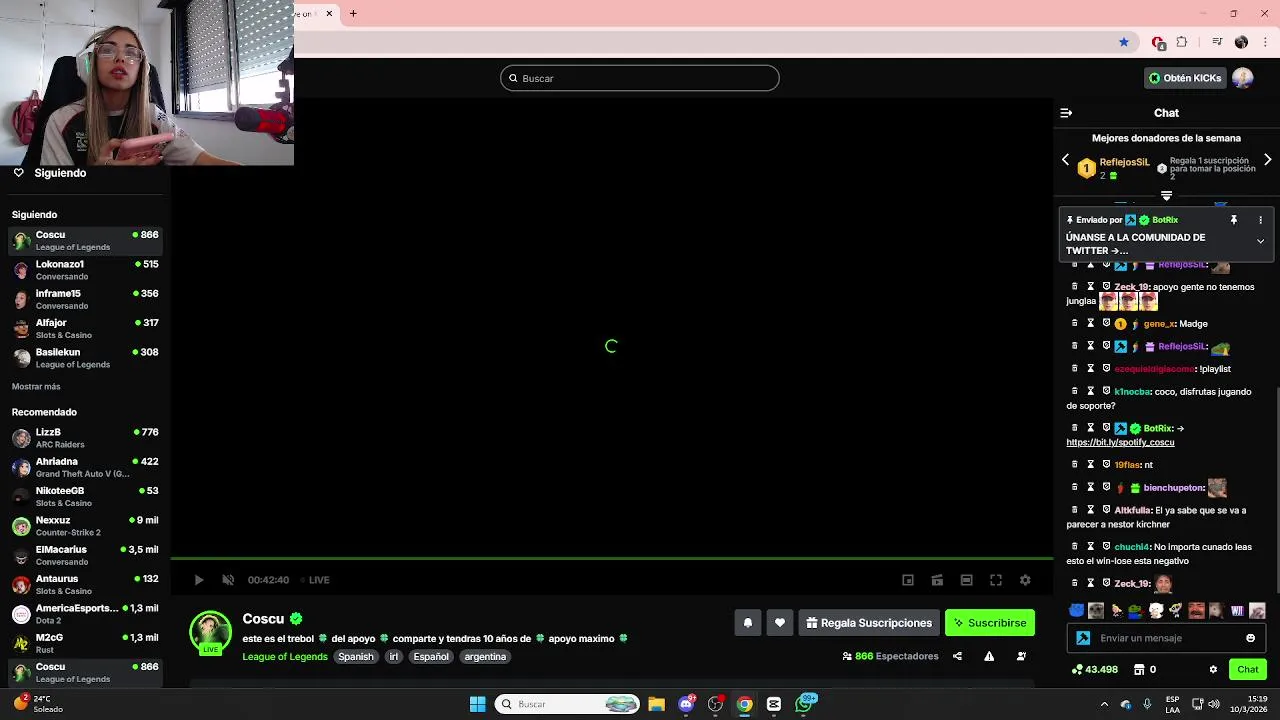This screenshot has height=720, width=1280.
Task: Click Obtén KICKs button
Action: (x=1185, y=78)
